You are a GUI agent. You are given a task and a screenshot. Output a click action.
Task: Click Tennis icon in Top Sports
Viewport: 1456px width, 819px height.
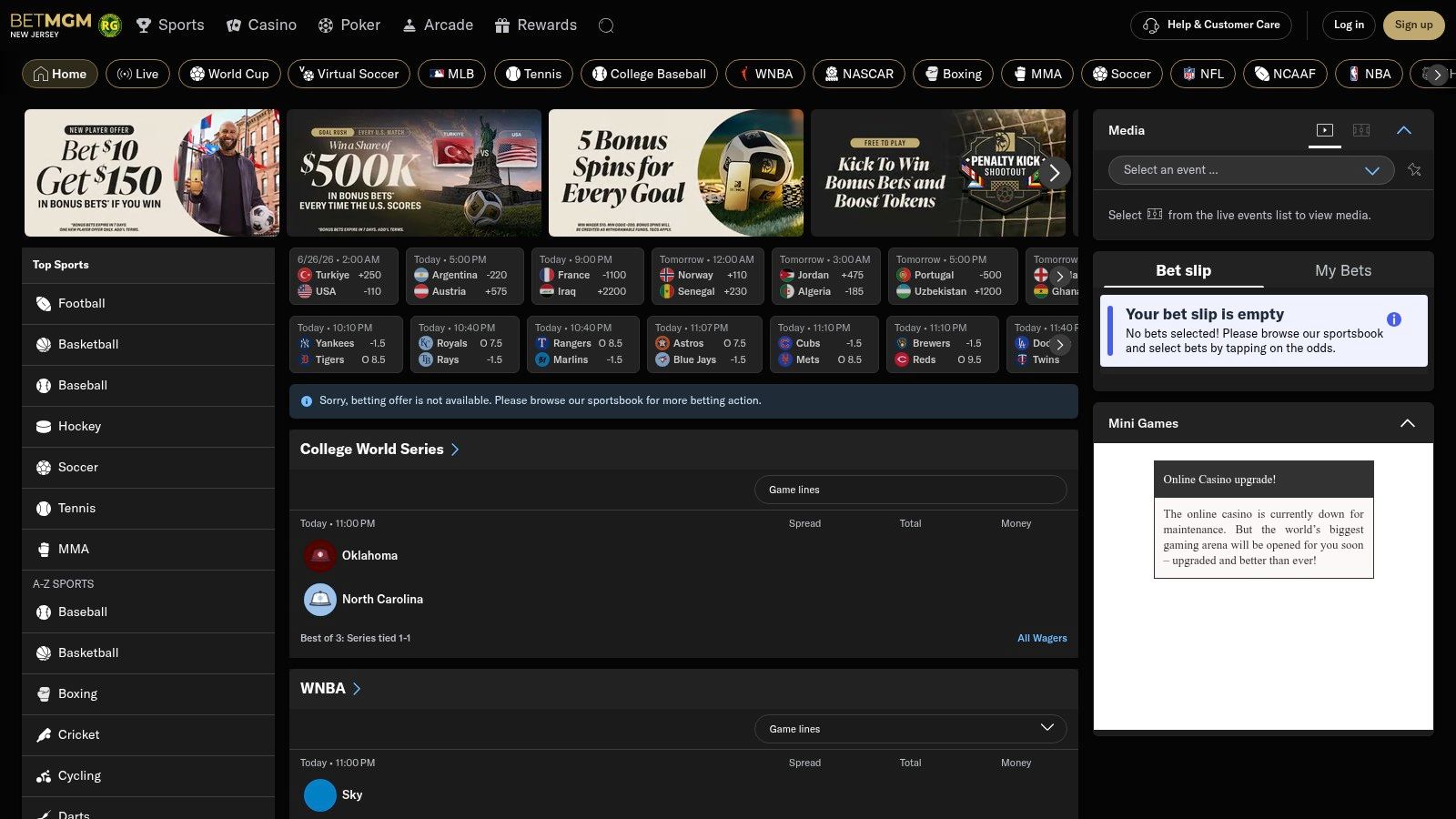coord(43,509)
